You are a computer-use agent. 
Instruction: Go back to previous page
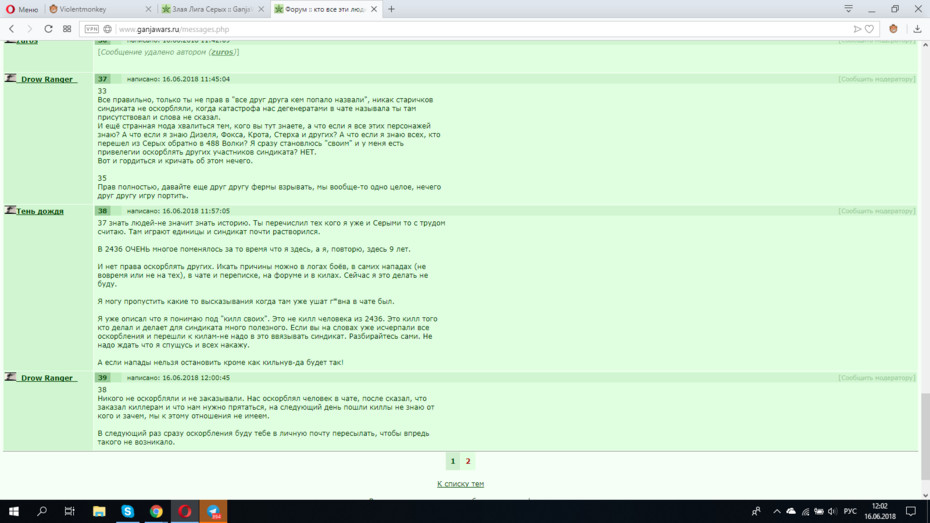click(x=11, y=29)
